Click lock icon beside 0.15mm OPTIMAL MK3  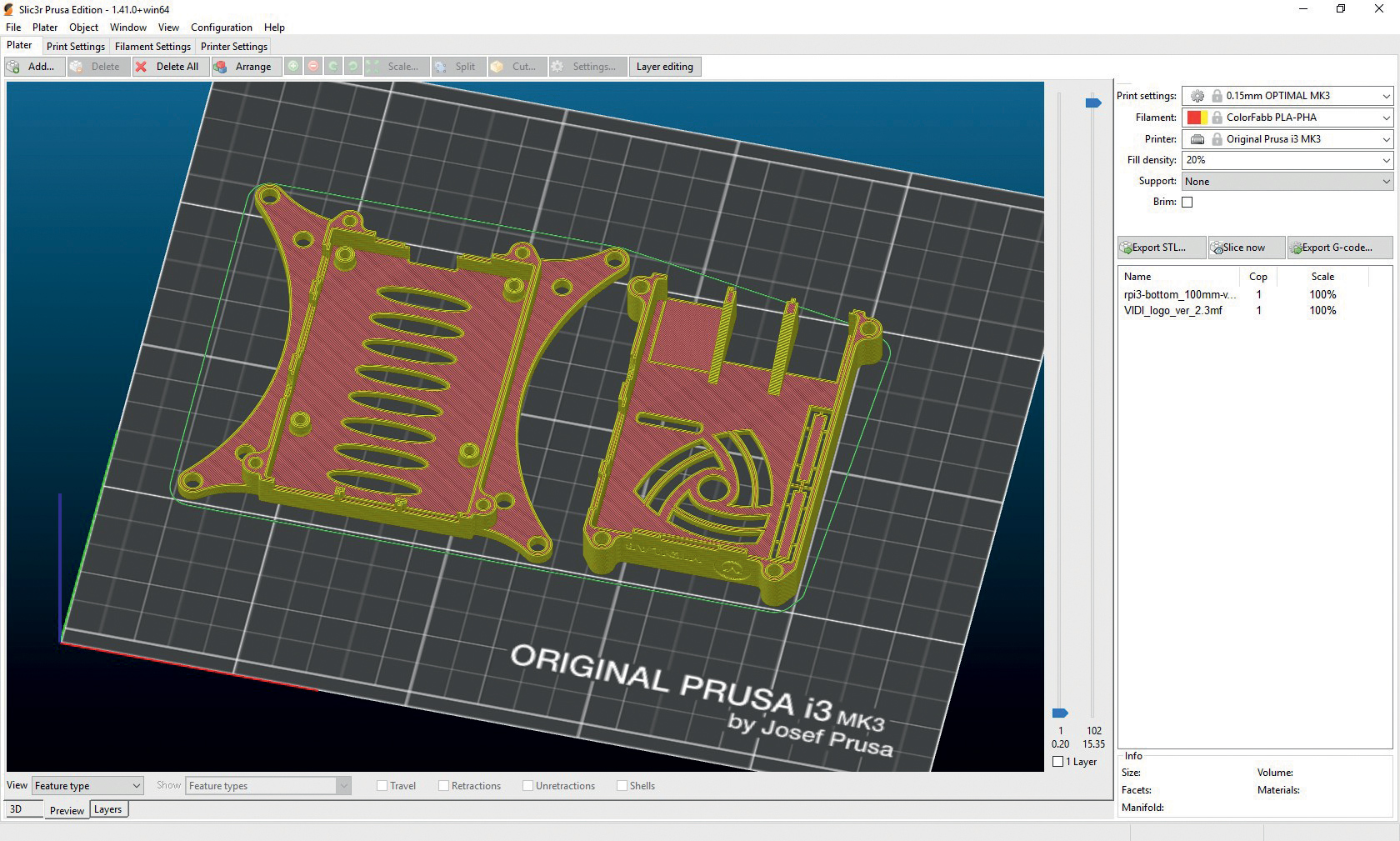coord(1217,96)
